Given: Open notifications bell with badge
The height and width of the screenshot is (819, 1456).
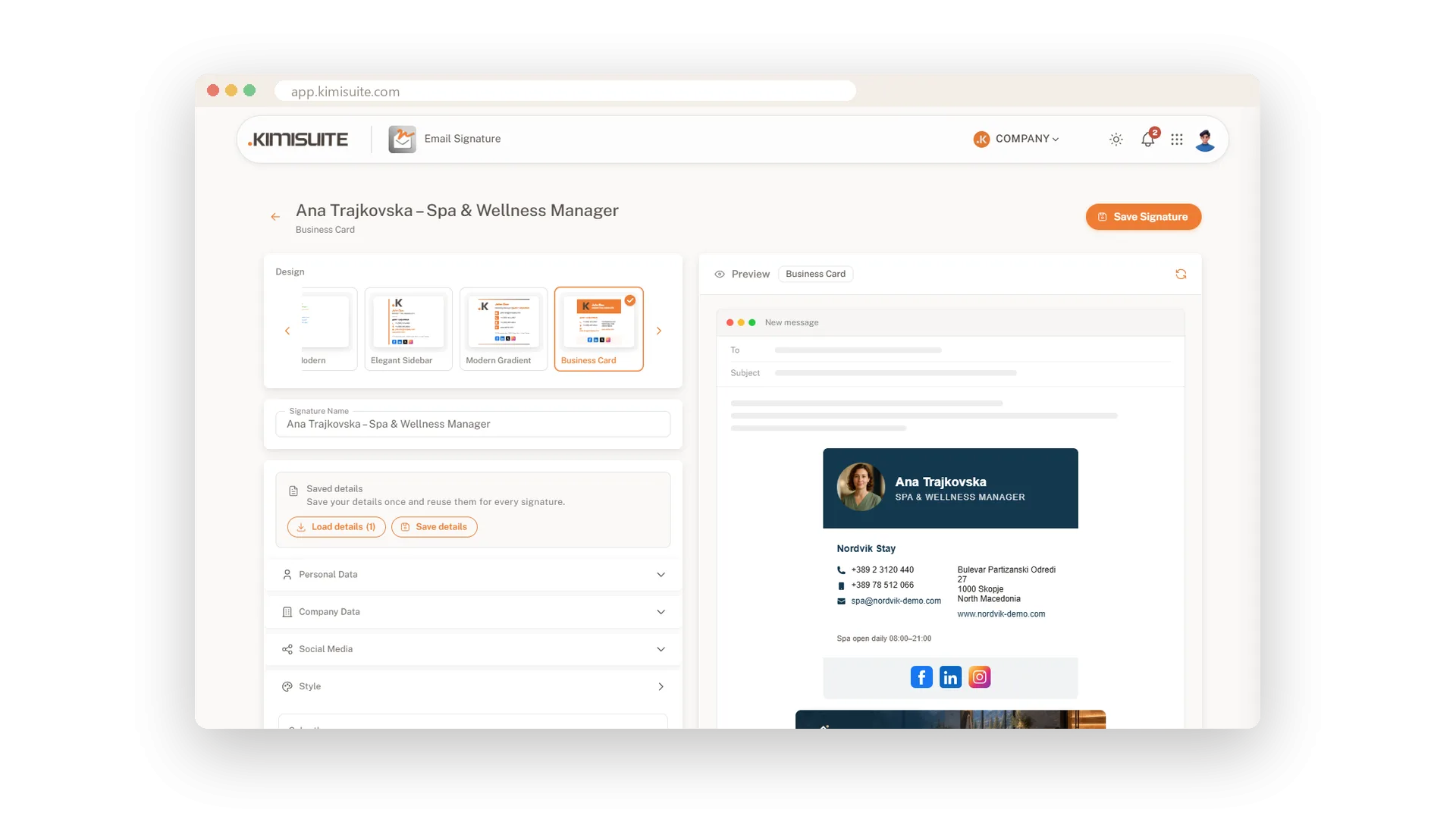Looking at the screenshot, I should (x=1148, y=139).
